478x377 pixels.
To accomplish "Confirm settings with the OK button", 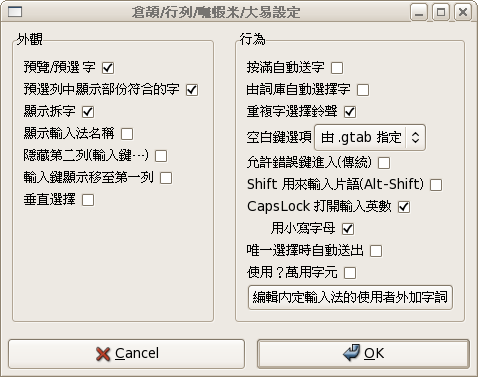I will (363, 354).
